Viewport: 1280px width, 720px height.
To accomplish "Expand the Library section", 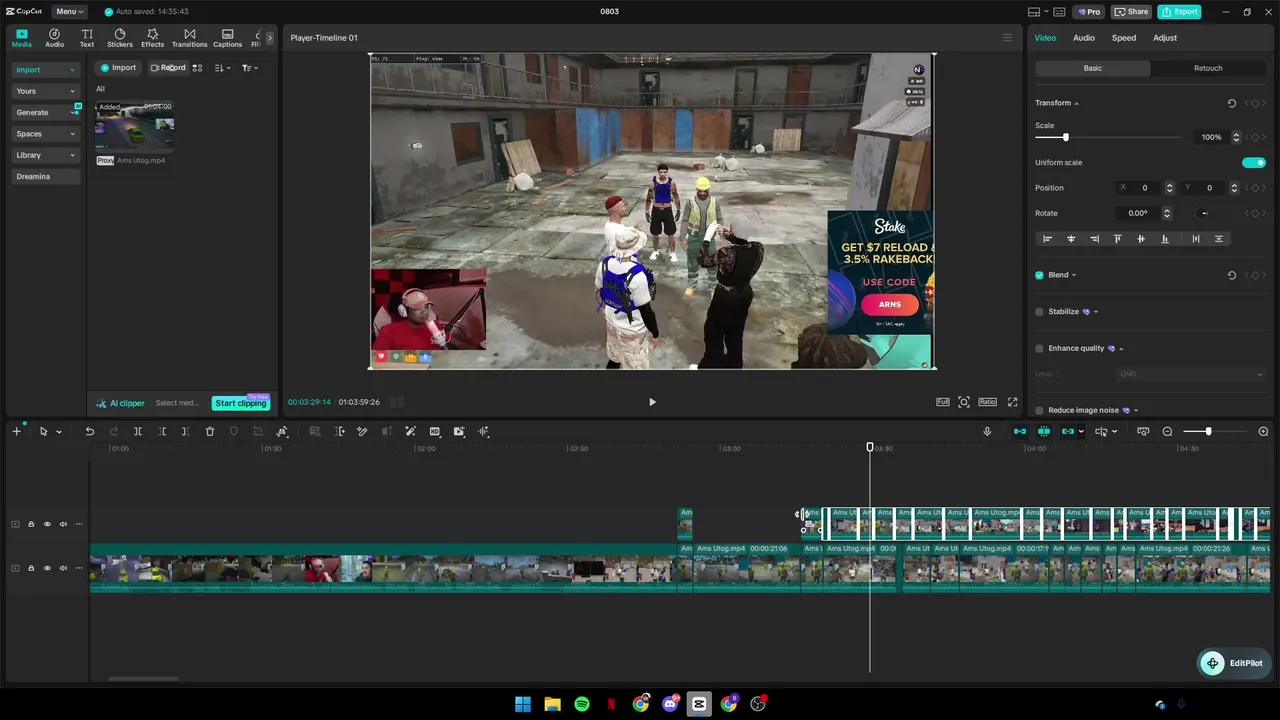I will tap(45, 155).
